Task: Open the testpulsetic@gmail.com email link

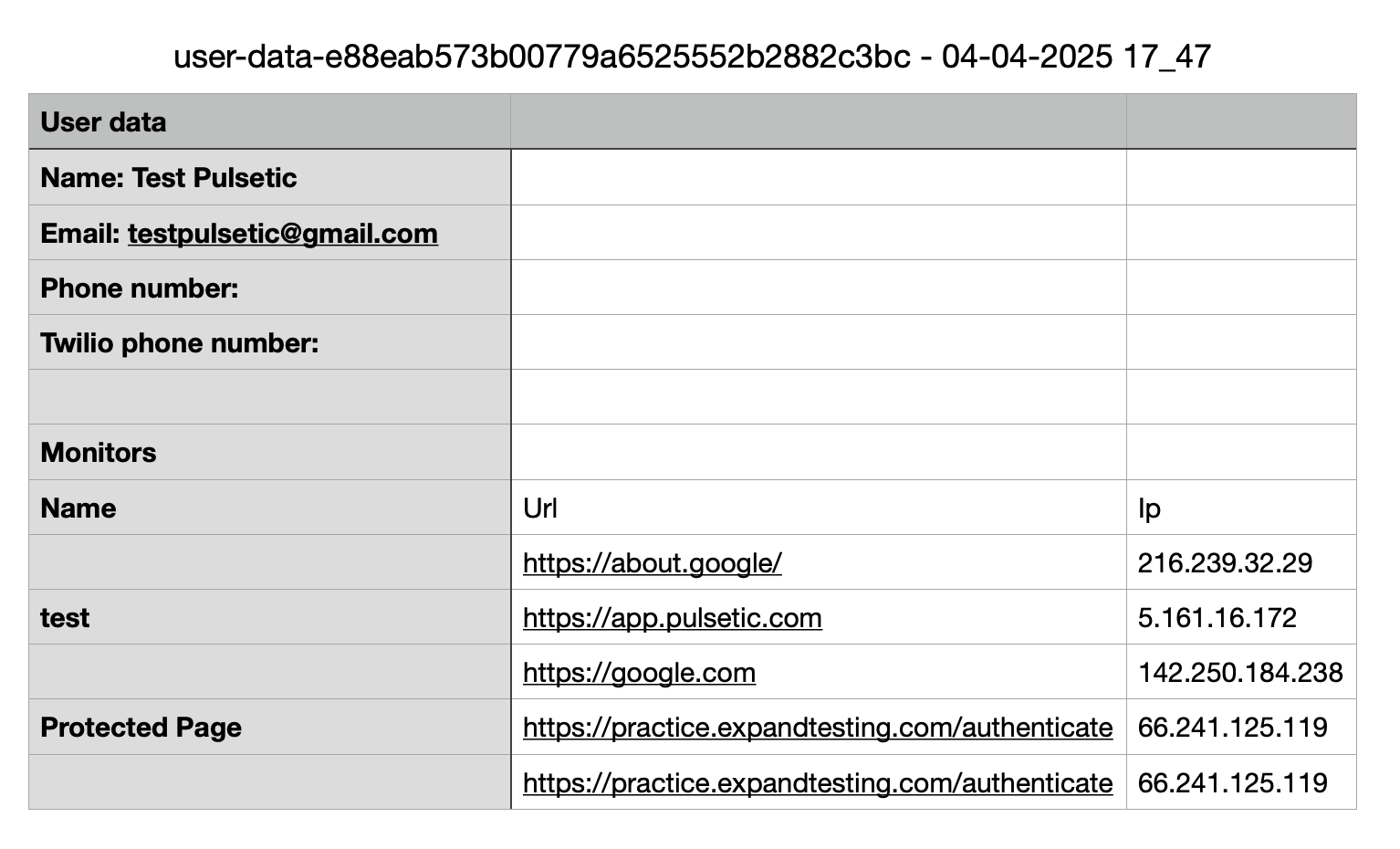Action: pyautogui.click(x=282, y=234)
